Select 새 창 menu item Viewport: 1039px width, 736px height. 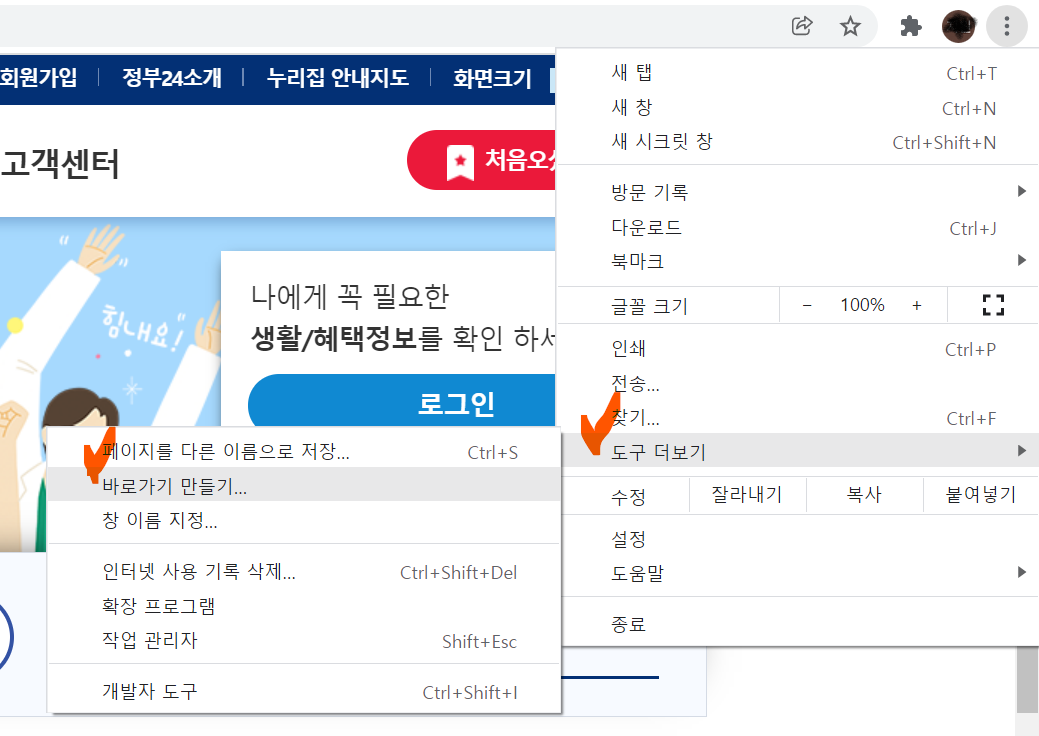799,107
